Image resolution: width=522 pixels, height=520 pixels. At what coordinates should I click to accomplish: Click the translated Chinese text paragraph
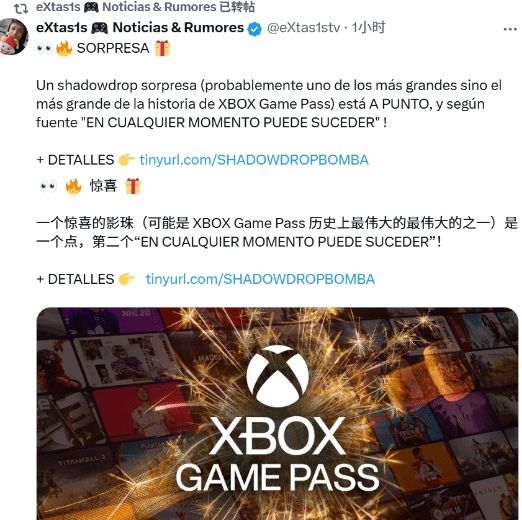coord(277,232)
